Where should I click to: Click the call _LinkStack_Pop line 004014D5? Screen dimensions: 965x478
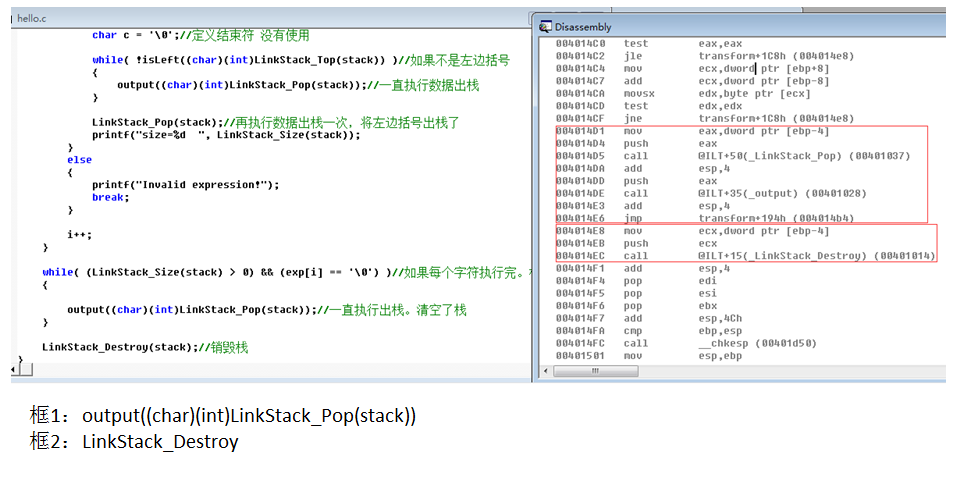coord(732,156)
